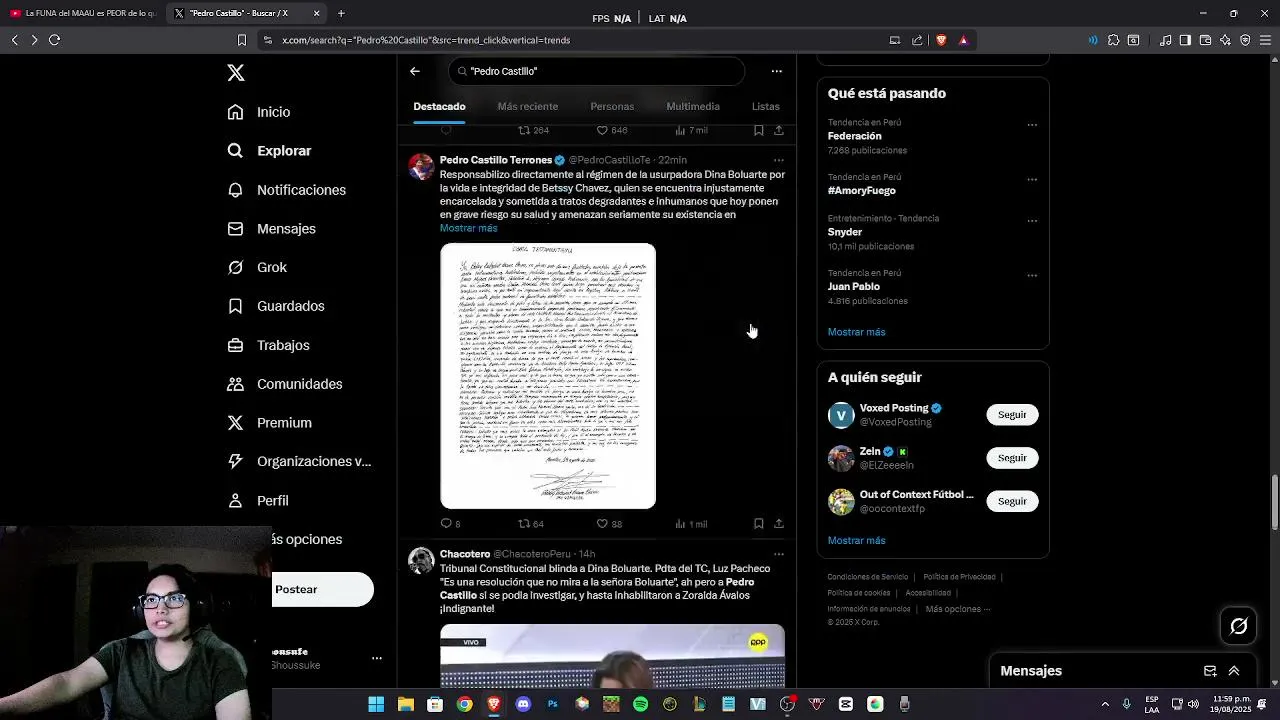Switch to La FUNA del MAAU tab
Screen dimensions: 1280x720
[82, 13]
